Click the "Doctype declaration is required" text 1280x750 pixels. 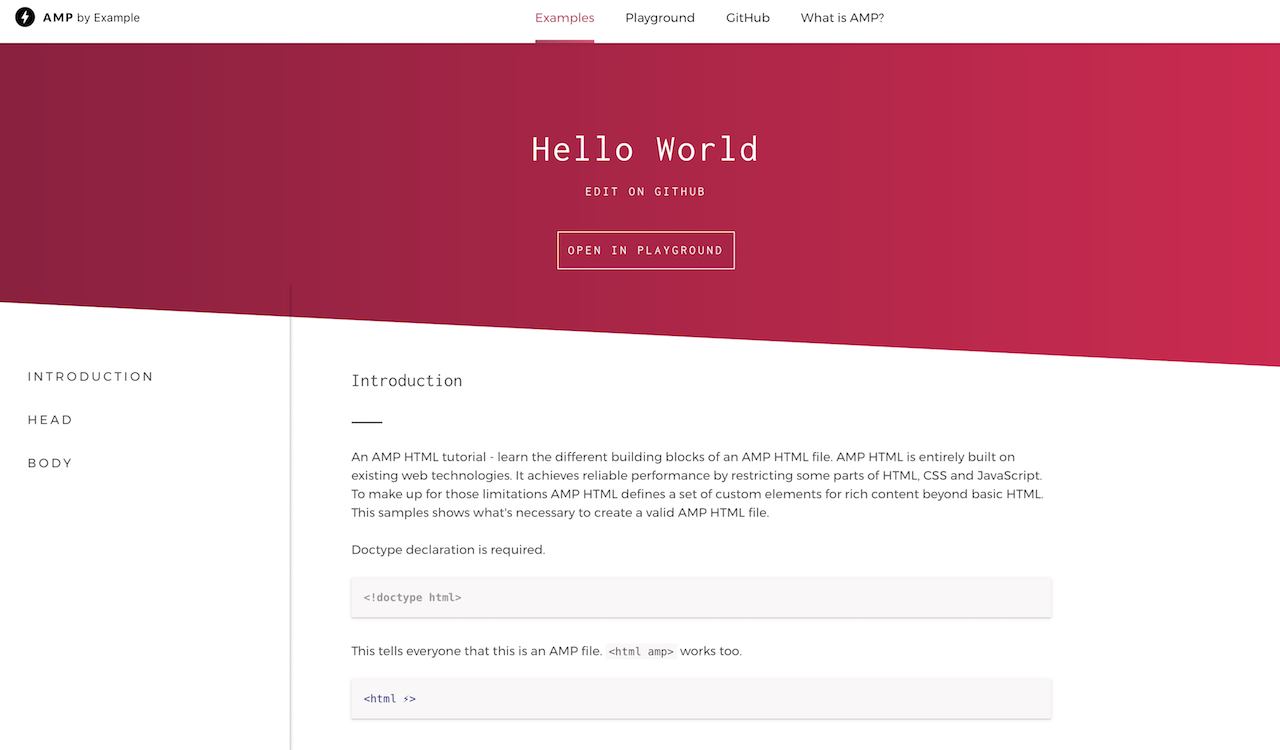click(448, 549)
